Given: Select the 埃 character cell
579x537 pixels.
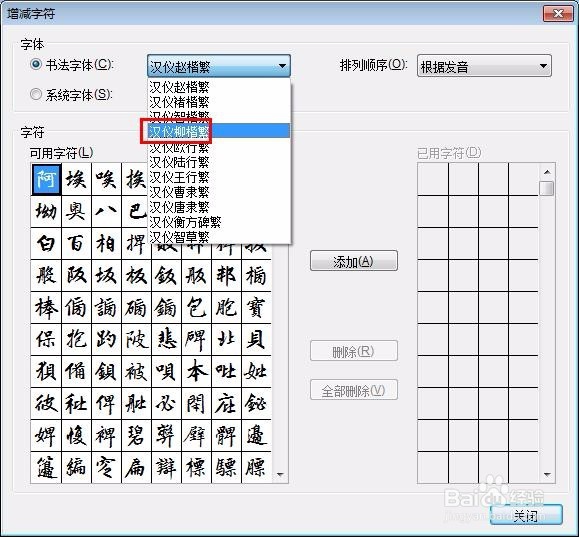Looking at the screenshot, I should [76, 179].
